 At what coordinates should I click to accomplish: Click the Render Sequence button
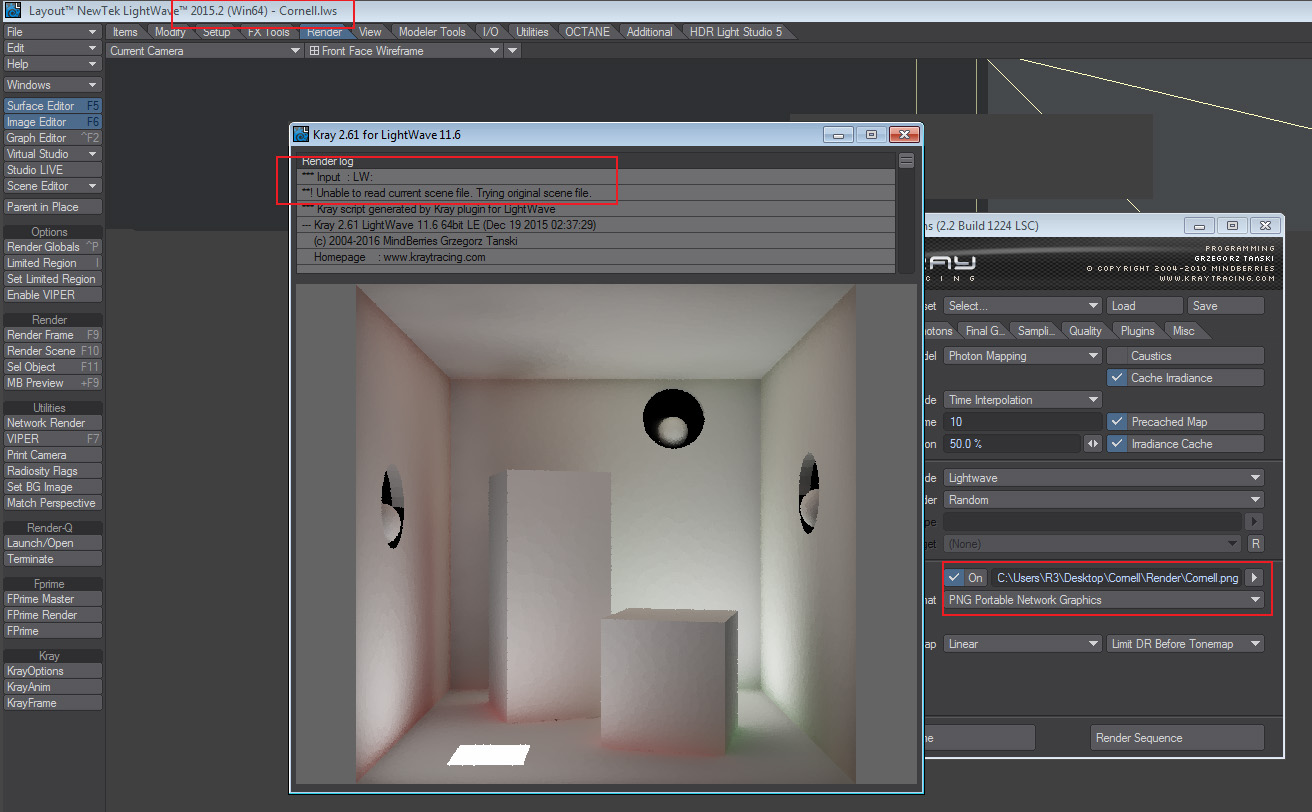(1177, 738)
